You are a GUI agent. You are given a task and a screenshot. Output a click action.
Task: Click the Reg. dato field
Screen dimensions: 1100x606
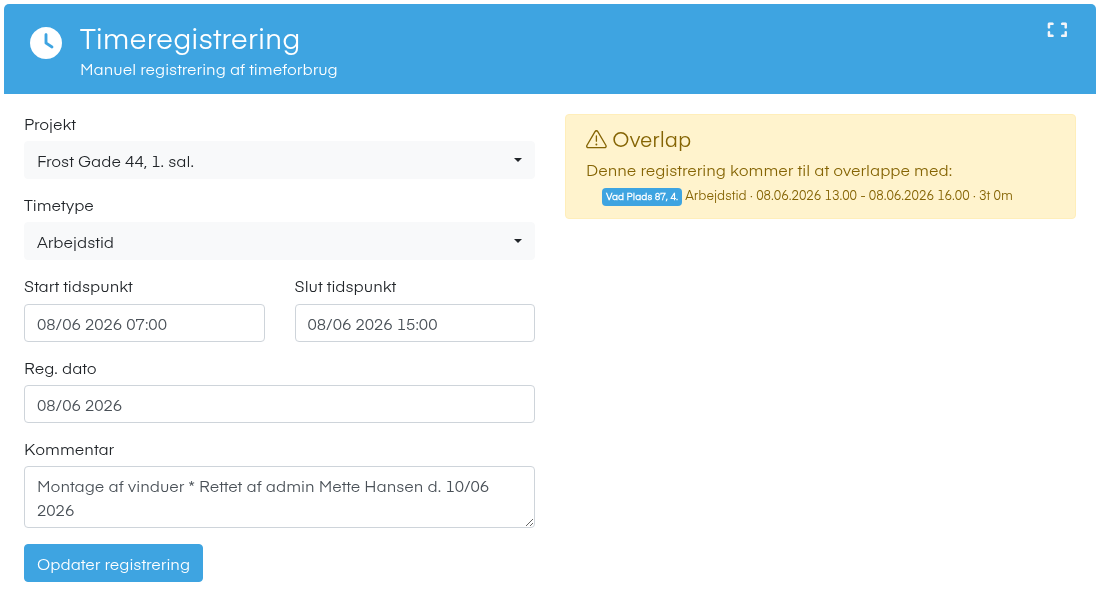(x=279, y=404)
